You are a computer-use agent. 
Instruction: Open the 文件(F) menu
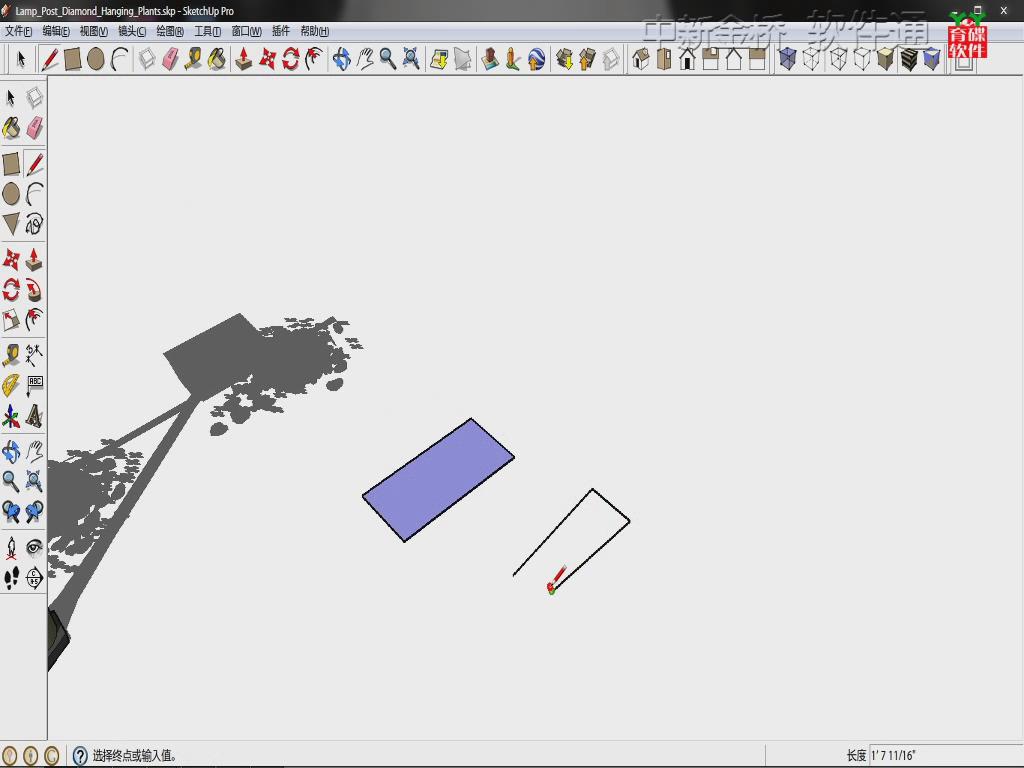[18, 31]
